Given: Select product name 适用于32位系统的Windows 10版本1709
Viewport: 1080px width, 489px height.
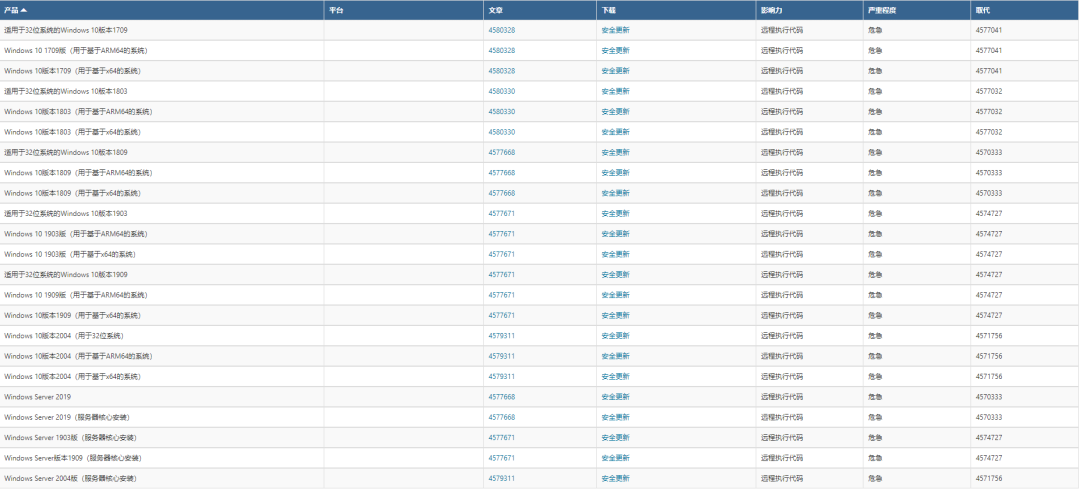Looking at the screenshot, I should pyautogui.click(x=65, y=30).
